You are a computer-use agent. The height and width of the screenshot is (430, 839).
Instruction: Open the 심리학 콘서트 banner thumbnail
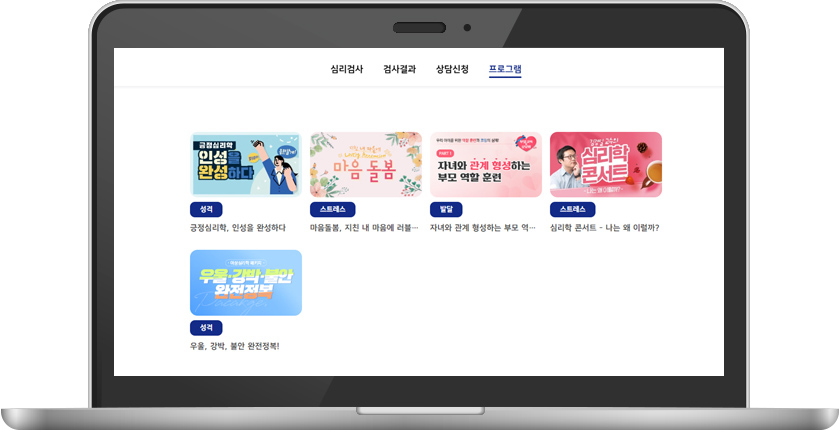[x=606, y=165]
